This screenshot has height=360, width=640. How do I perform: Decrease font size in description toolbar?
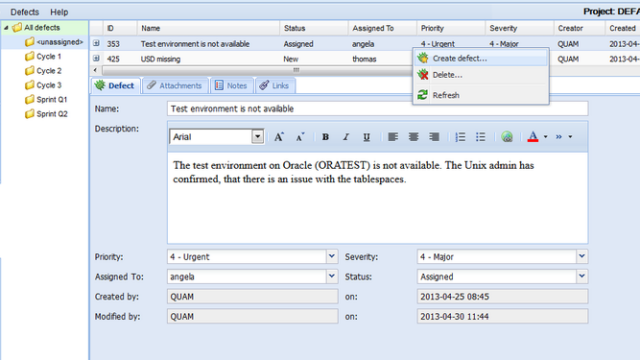point(300,137)
